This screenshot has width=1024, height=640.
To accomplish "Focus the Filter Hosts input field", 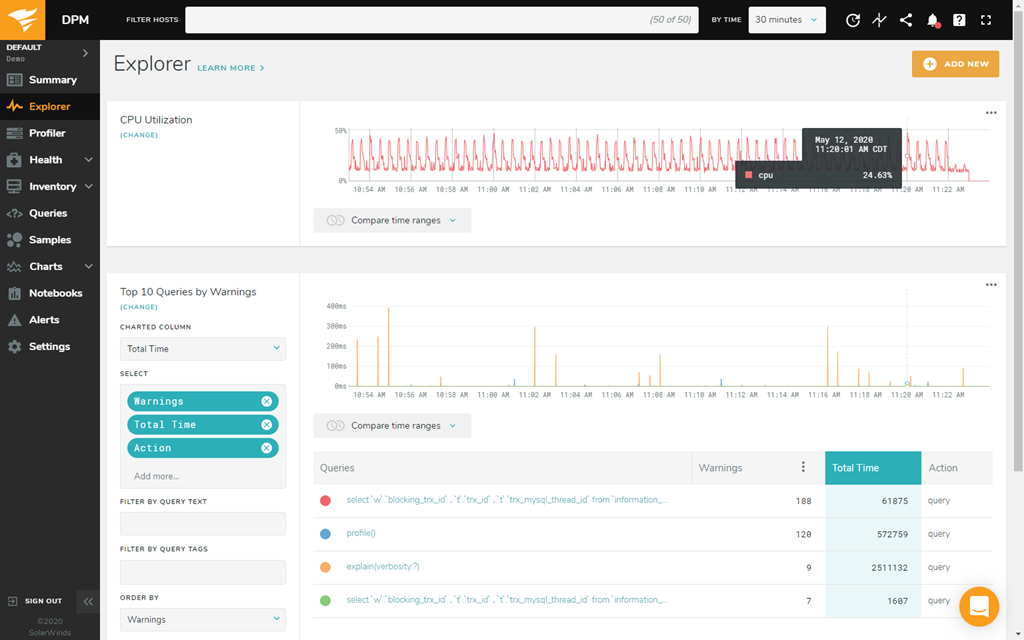I will point(440,20).
